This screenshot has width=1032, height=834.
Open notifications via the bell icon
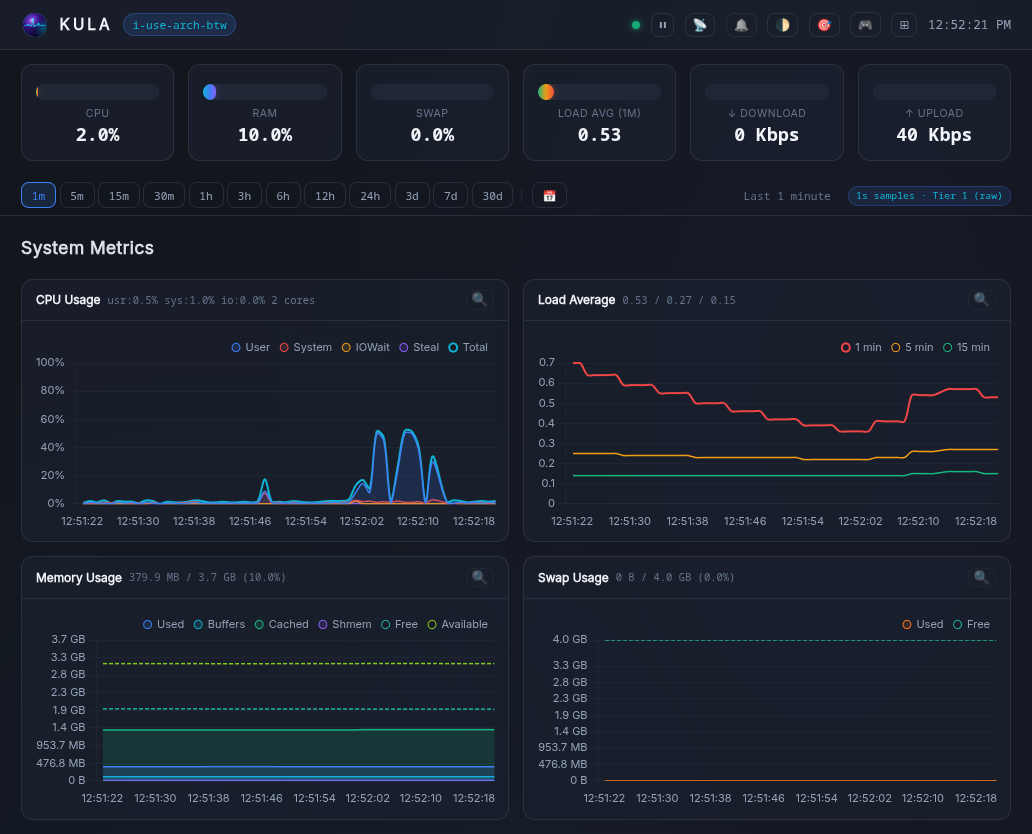click(x=741, y=25)
